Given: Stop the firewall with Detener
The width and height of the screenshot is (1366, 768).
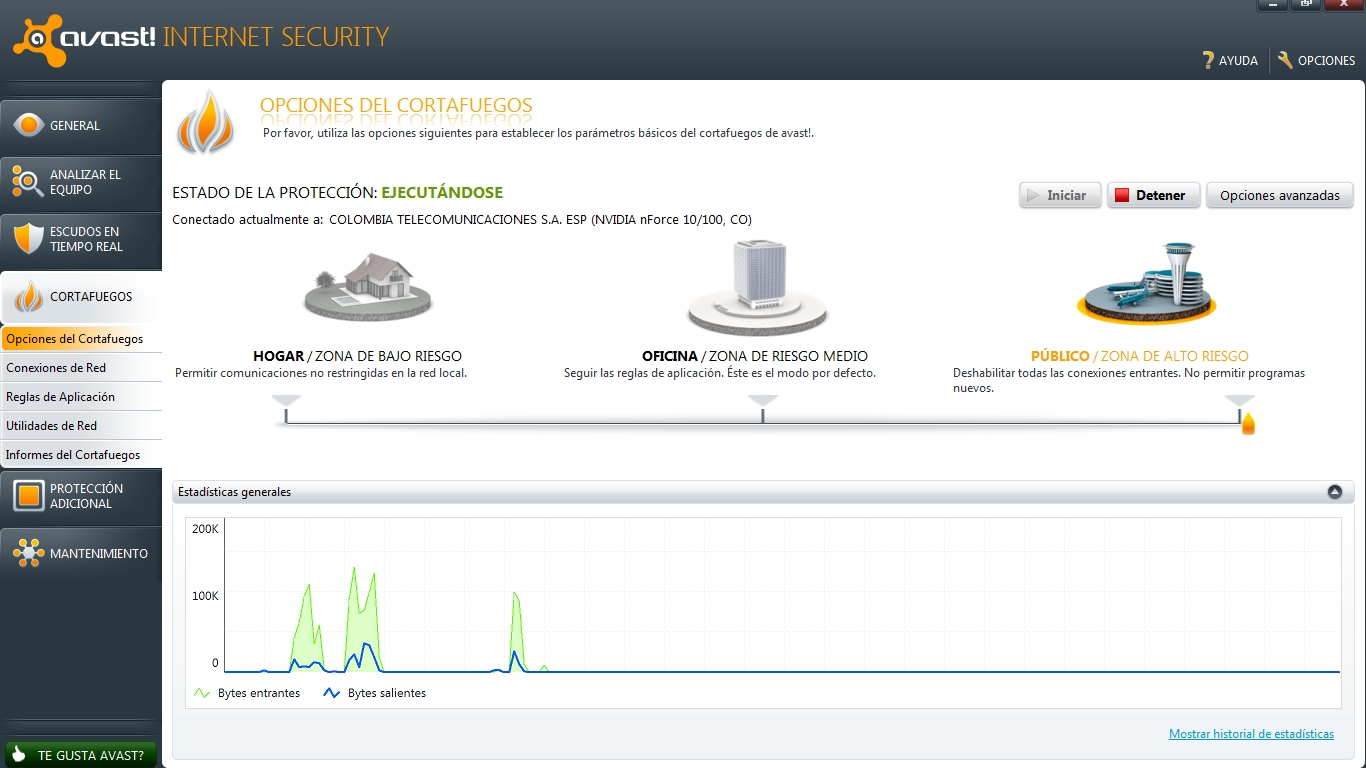Looking at the screenshot, I should pyautogui.click(x=1153, y=195).
